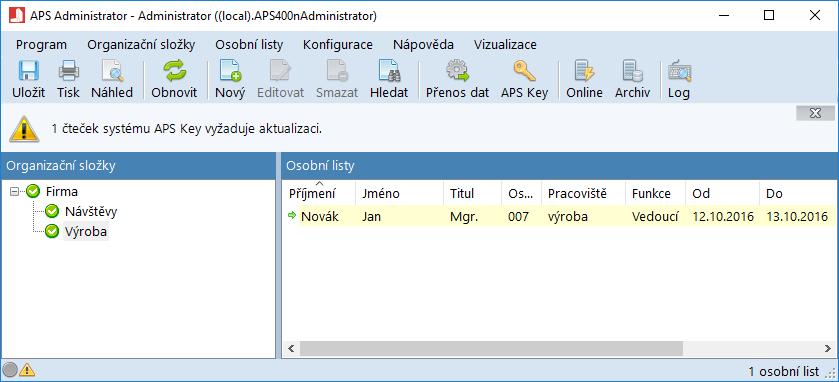The image size is (839, 382).
Task: Sort by the Do column header
Action: click(797, 193)
